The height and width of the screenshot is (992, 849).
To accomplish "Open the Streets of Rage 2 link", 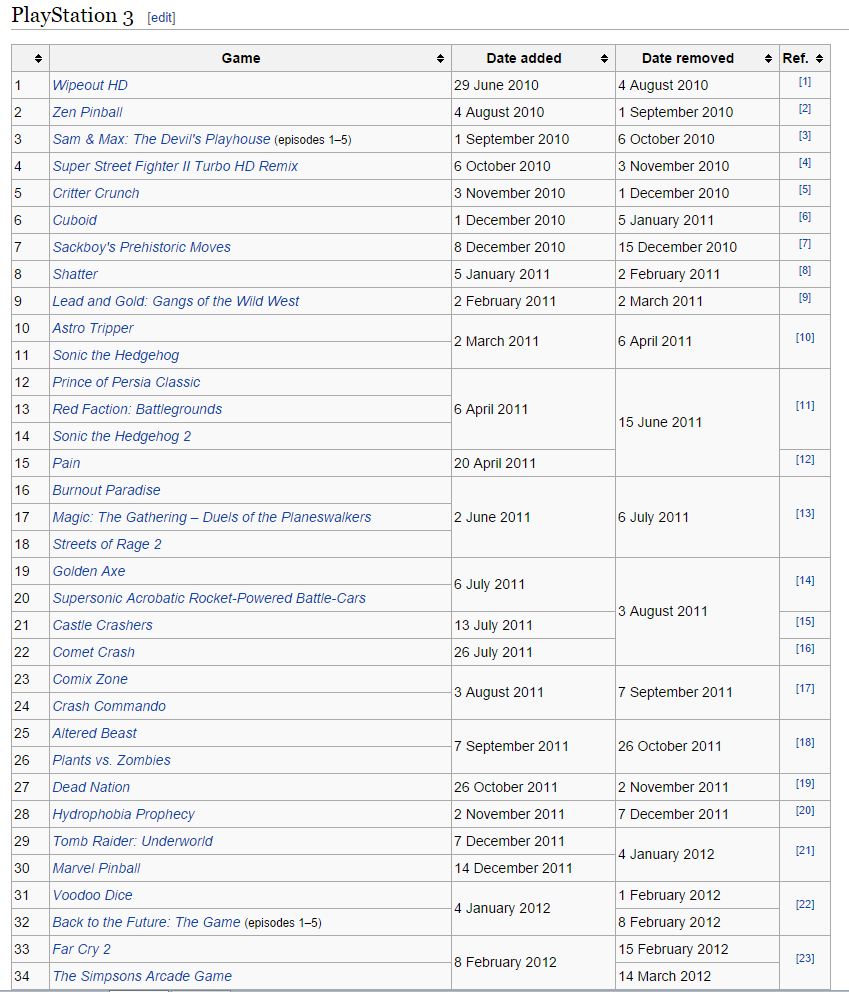I will click(107, 544).
